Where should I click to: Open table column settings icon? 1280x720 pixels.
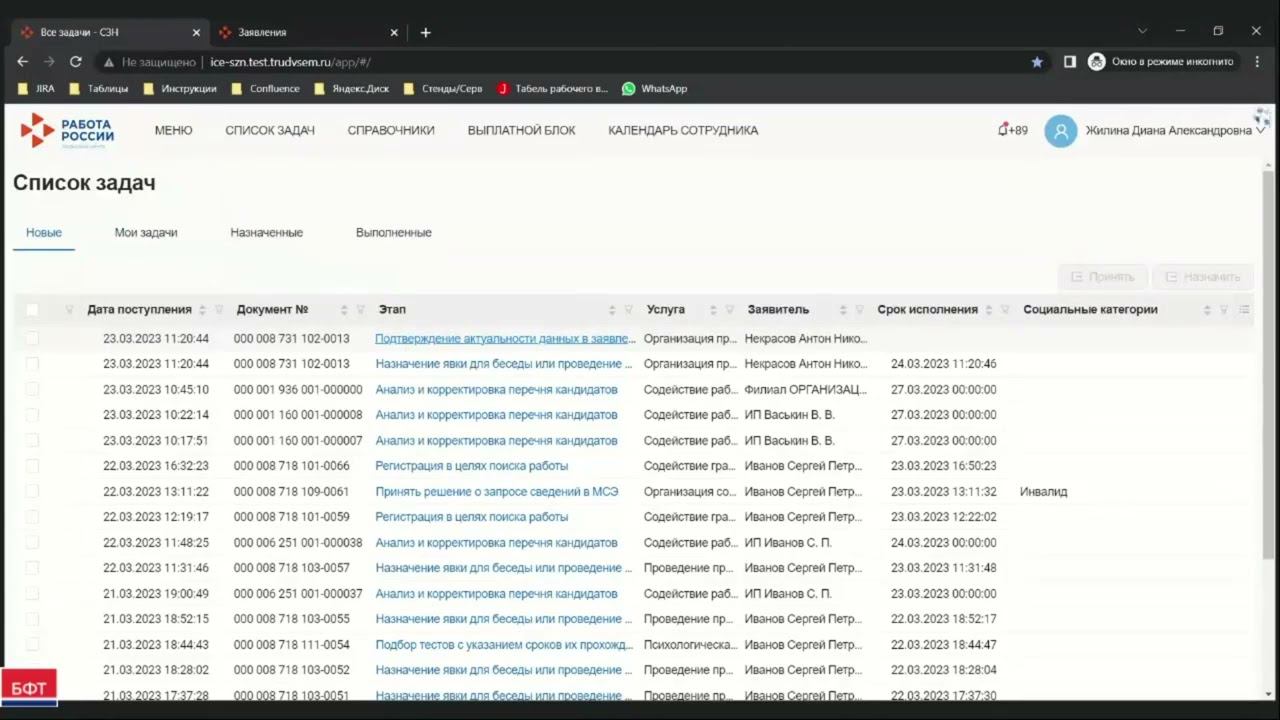(1244, 310)
